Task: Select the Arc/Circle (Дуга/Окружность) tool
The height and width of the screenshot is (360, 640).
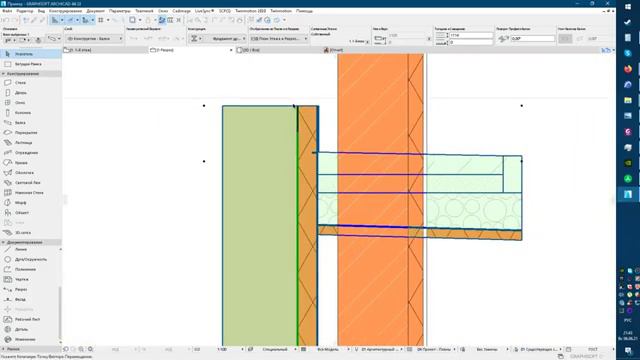Action: click(x=29, y=259)
